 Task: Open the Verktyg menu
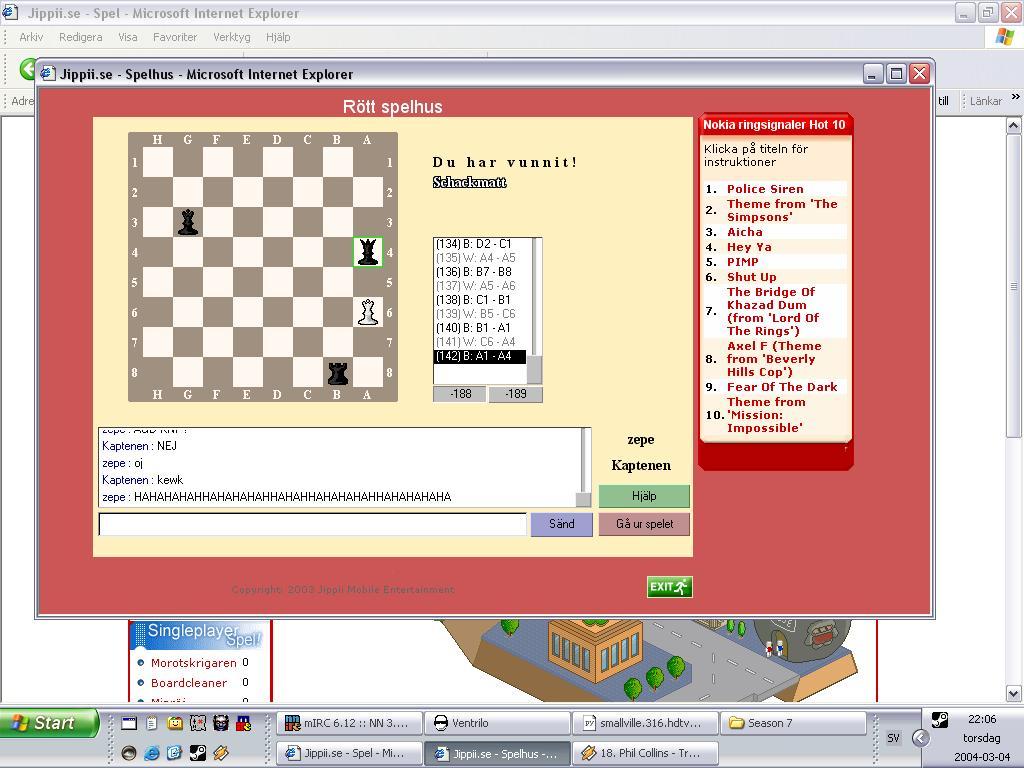(x=232, y=37)
